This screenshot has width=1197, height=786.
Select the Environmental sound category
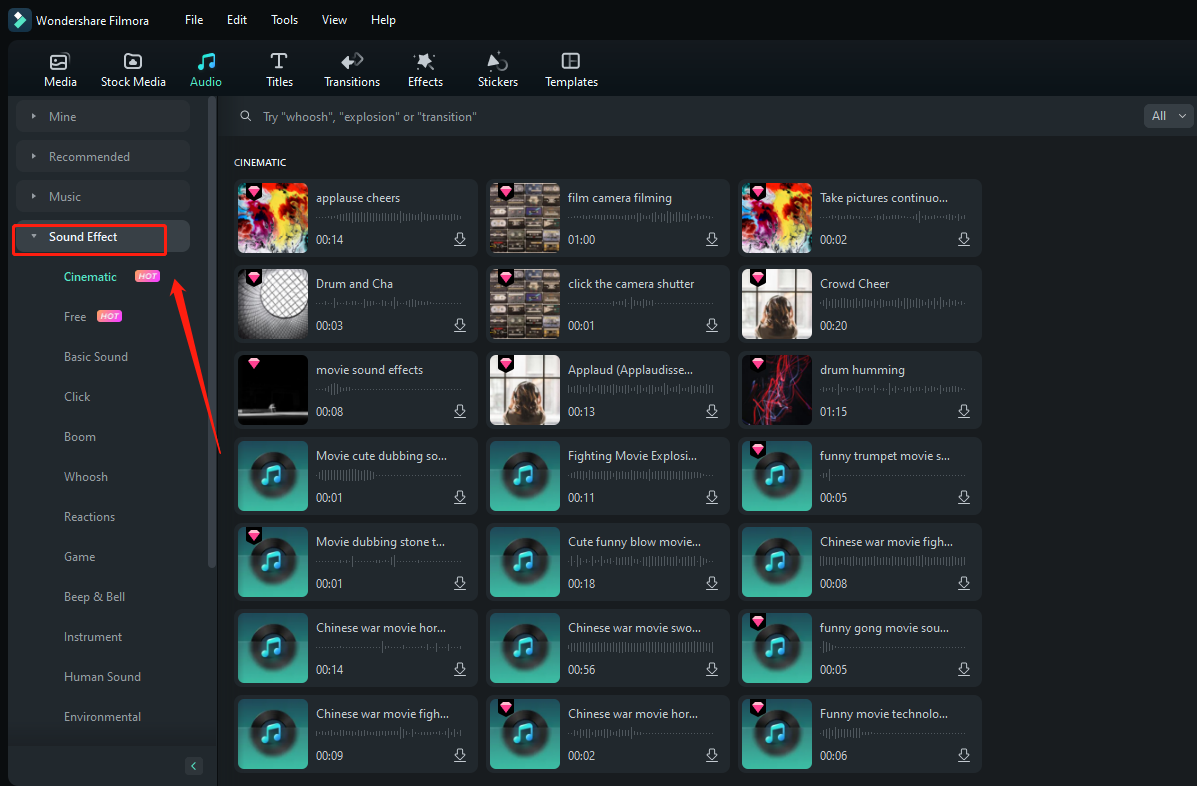pyautogui.click(x=102, y=717)
